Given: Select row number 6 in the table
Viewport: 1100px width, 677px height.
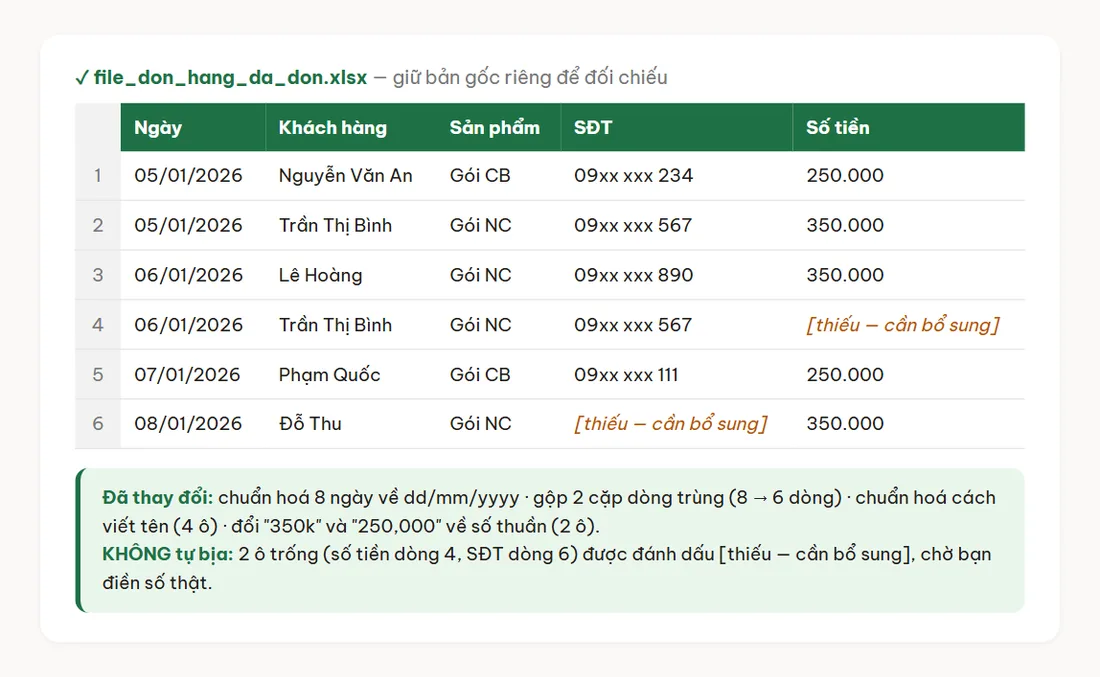Looking at the screenshot, I should coord(98,424).
